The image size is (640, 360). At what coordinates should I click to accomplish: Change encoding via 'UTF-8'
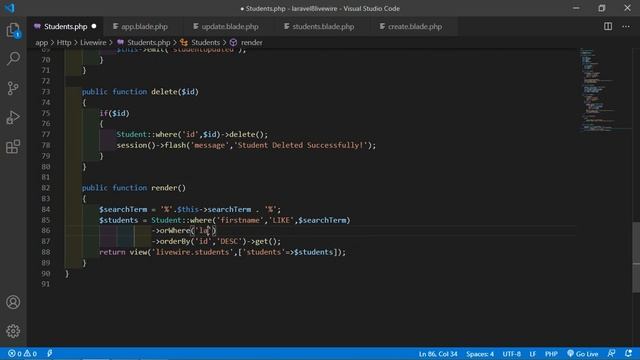511,354
